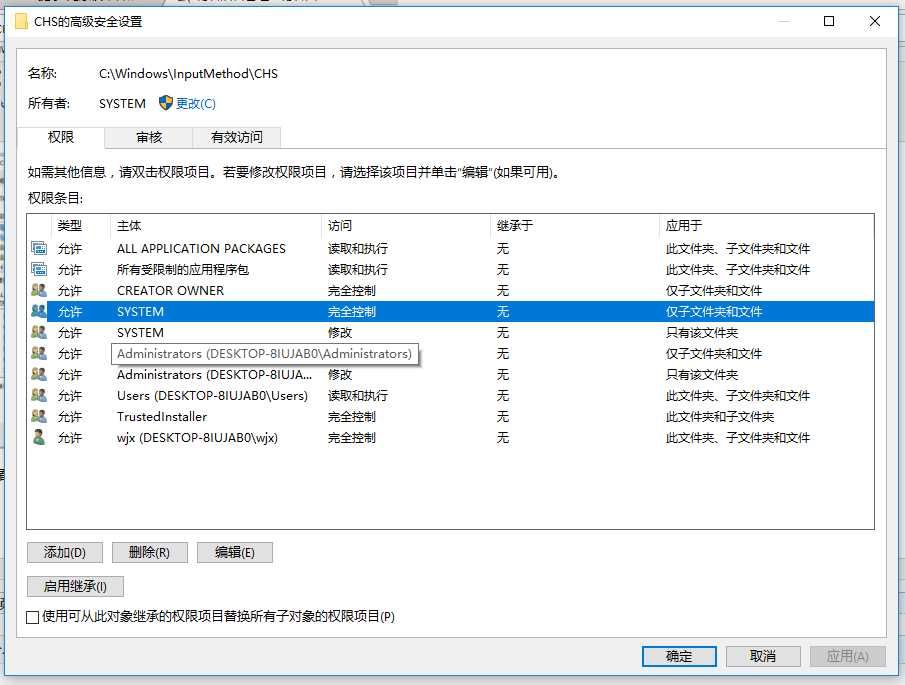Open the 有效访问 tab
Image resolution: width=905 pixels, height=685 pixels.
coord(237,137)
